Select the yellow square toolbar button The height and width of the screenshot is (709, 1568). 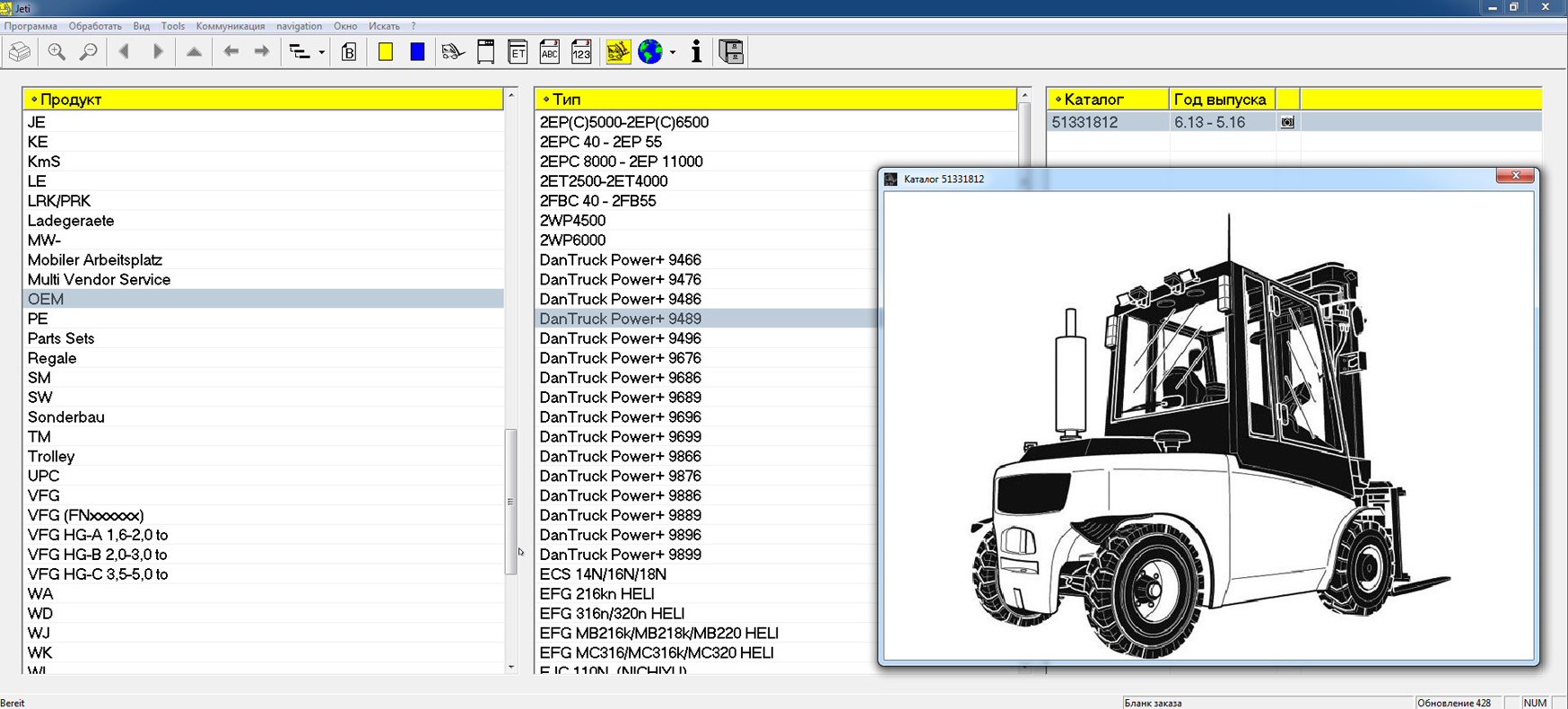386,52
